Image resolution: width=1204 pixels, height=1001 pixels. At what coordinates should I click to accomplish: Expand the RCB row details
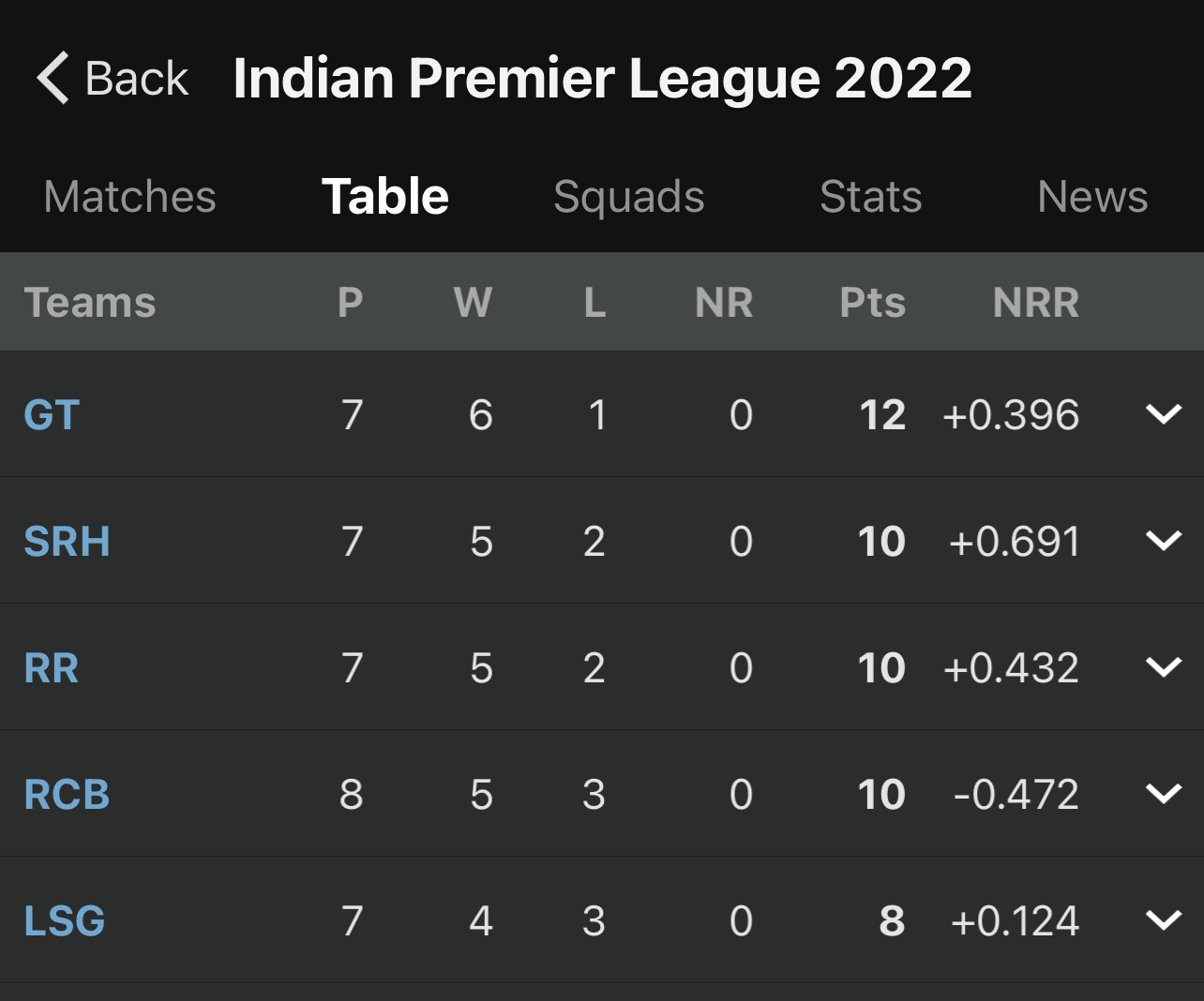coord(1164,794)
